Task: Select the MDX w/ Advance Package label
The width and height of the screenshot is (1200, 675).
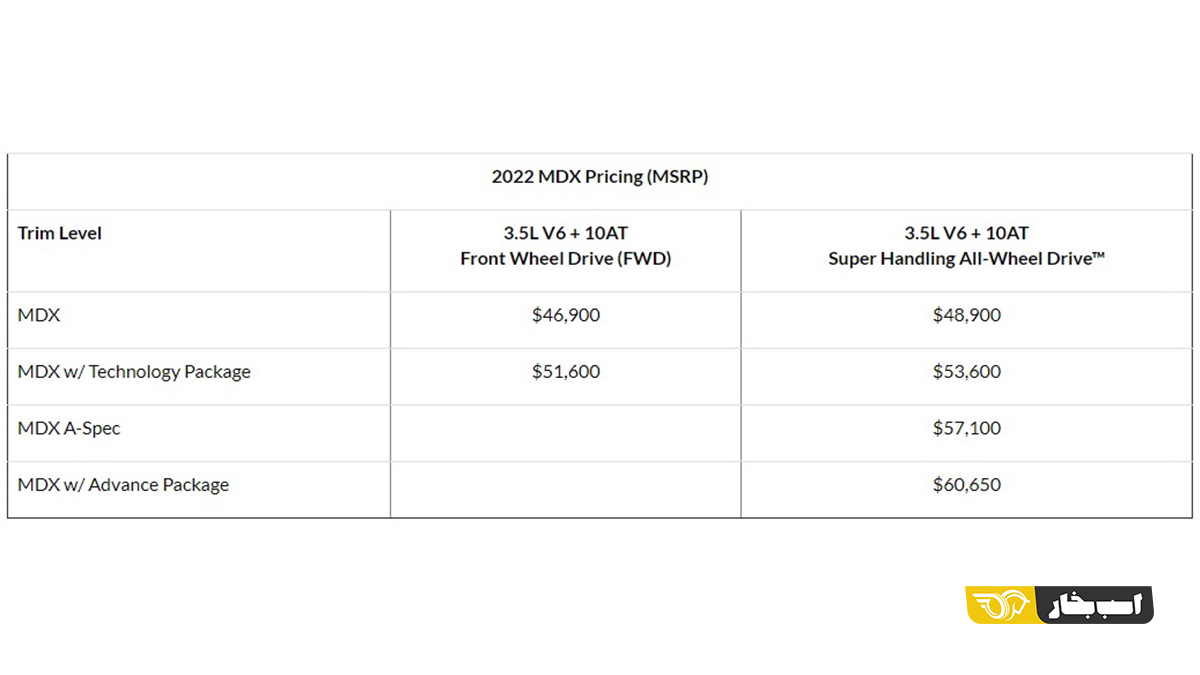Action: [x=123, y=485]
